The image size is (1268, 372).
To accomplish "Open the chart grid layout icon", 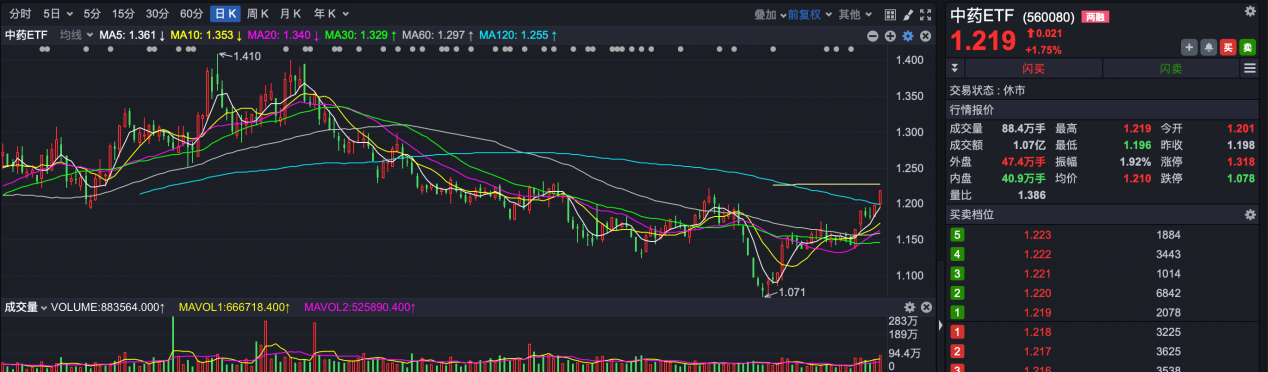I will [890, 14].
